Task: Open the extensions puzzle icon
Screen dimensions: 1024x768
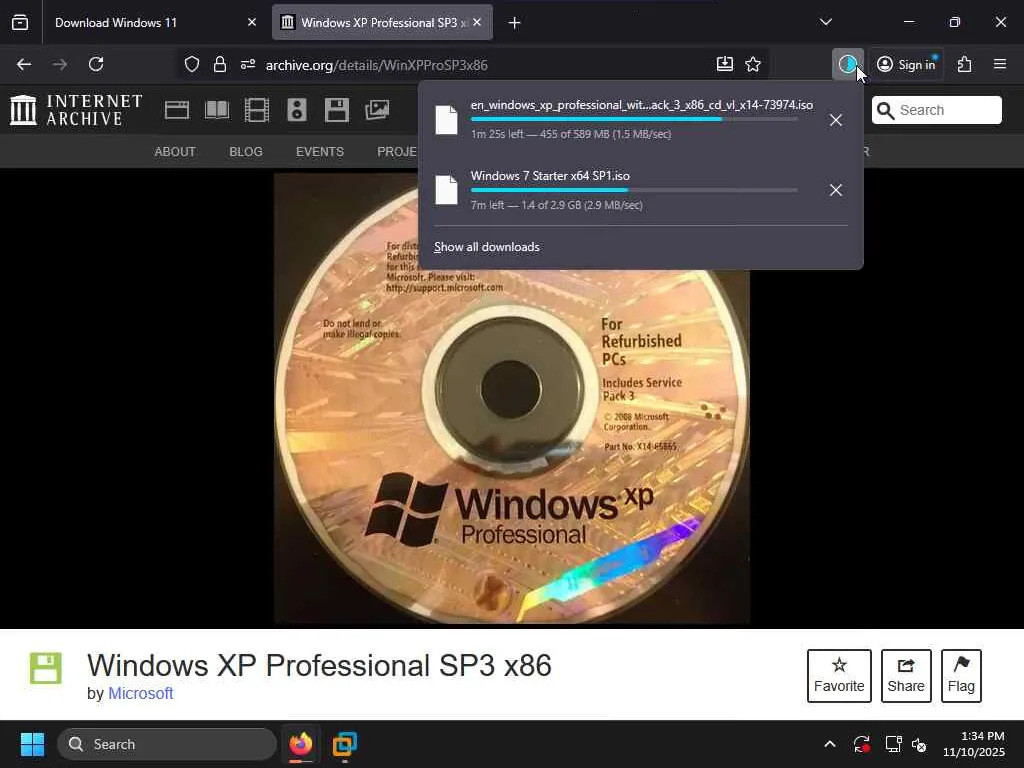Action: (x=965, y=64)
